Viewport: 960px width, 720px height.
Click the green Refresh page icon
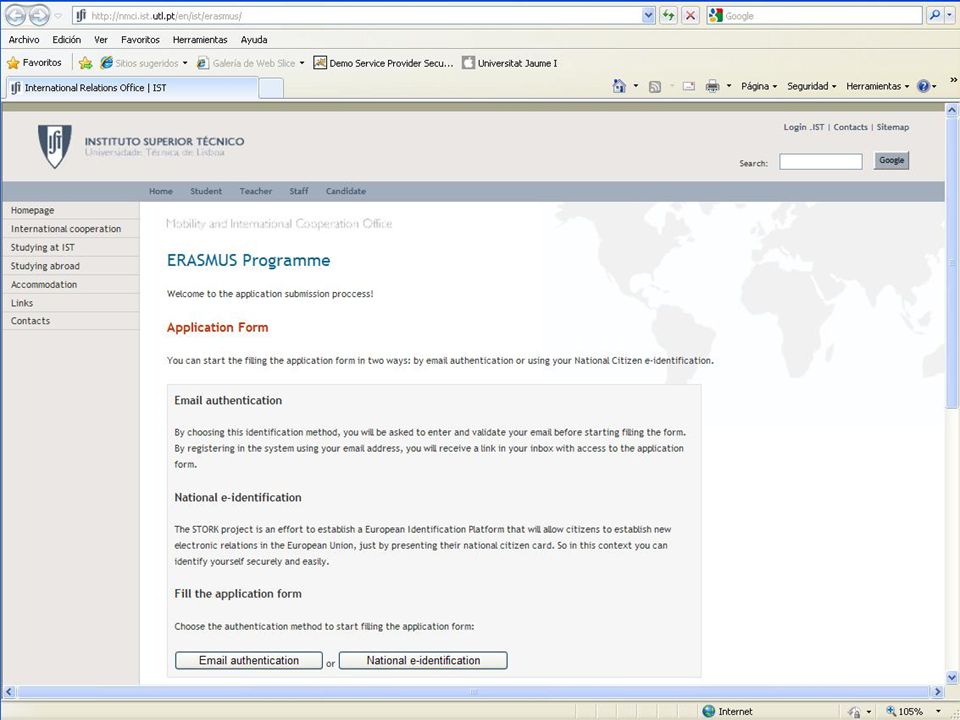click(x=668, y=16)
